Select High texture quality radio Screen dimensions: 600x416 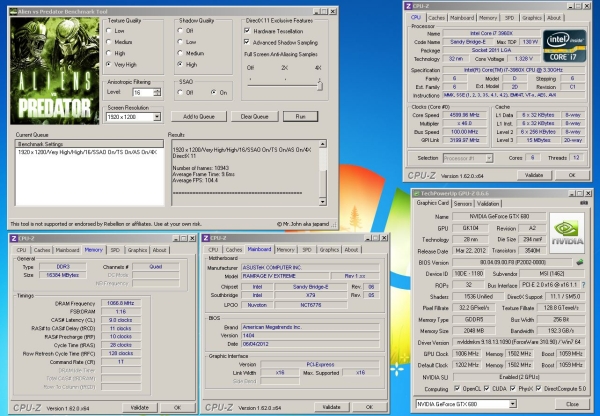pyautogui.click(x=109, y=53)
